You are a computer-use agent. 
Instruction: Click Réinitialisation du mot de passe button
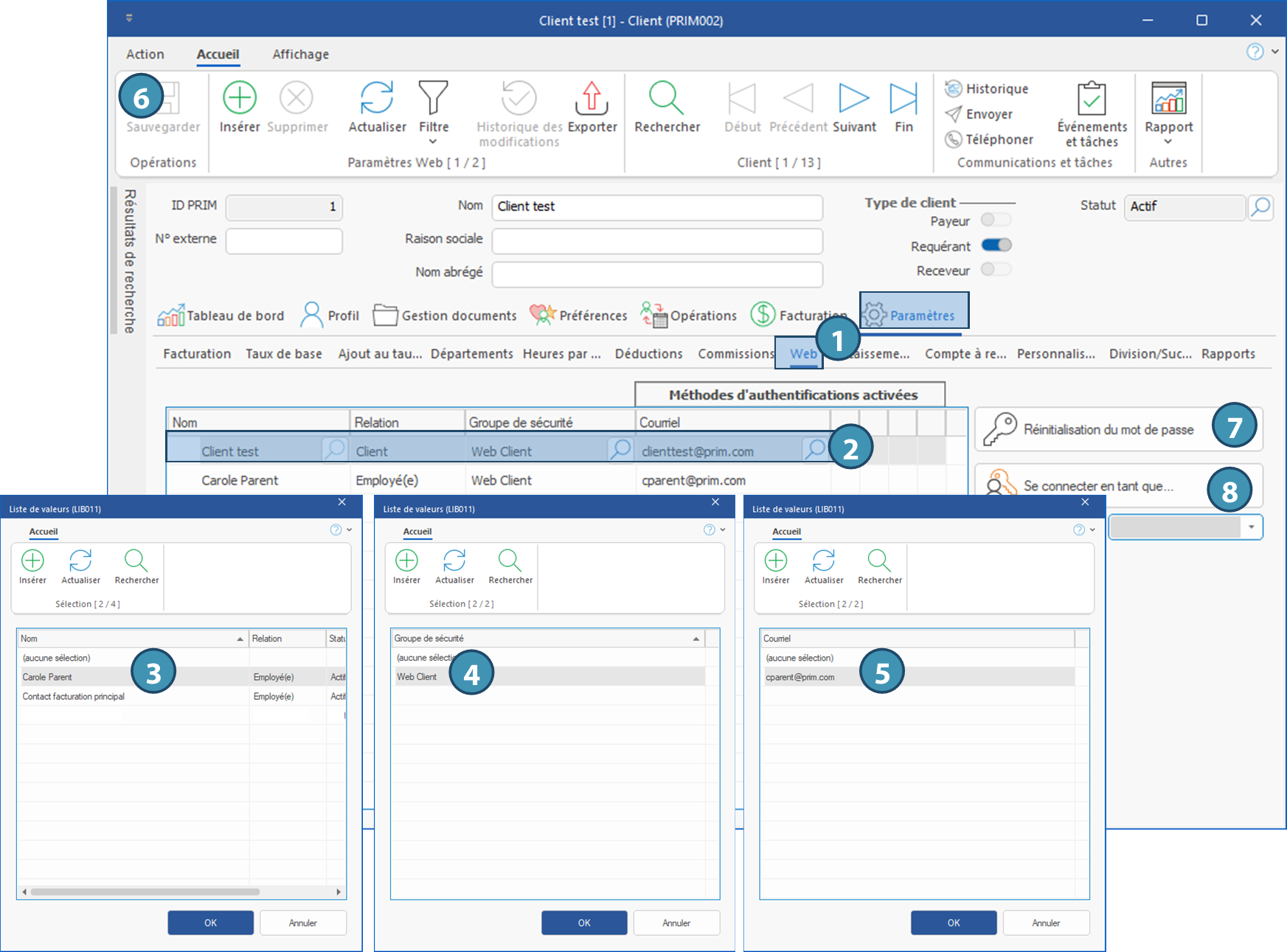tap(1108, 430)
